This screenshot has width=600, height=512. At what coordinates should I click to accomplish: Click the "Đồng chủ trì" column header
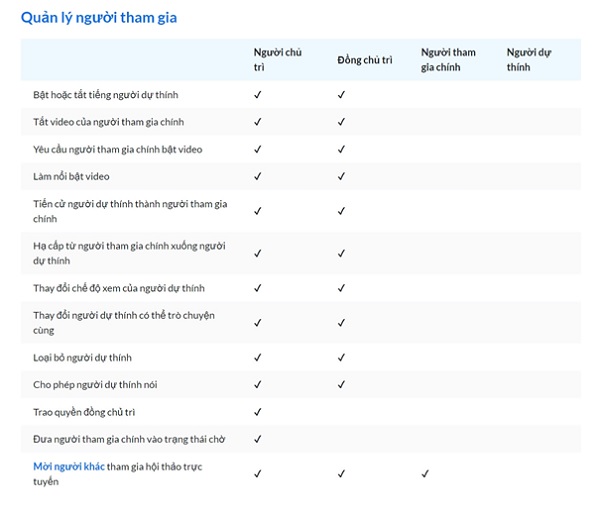point(364,60)
